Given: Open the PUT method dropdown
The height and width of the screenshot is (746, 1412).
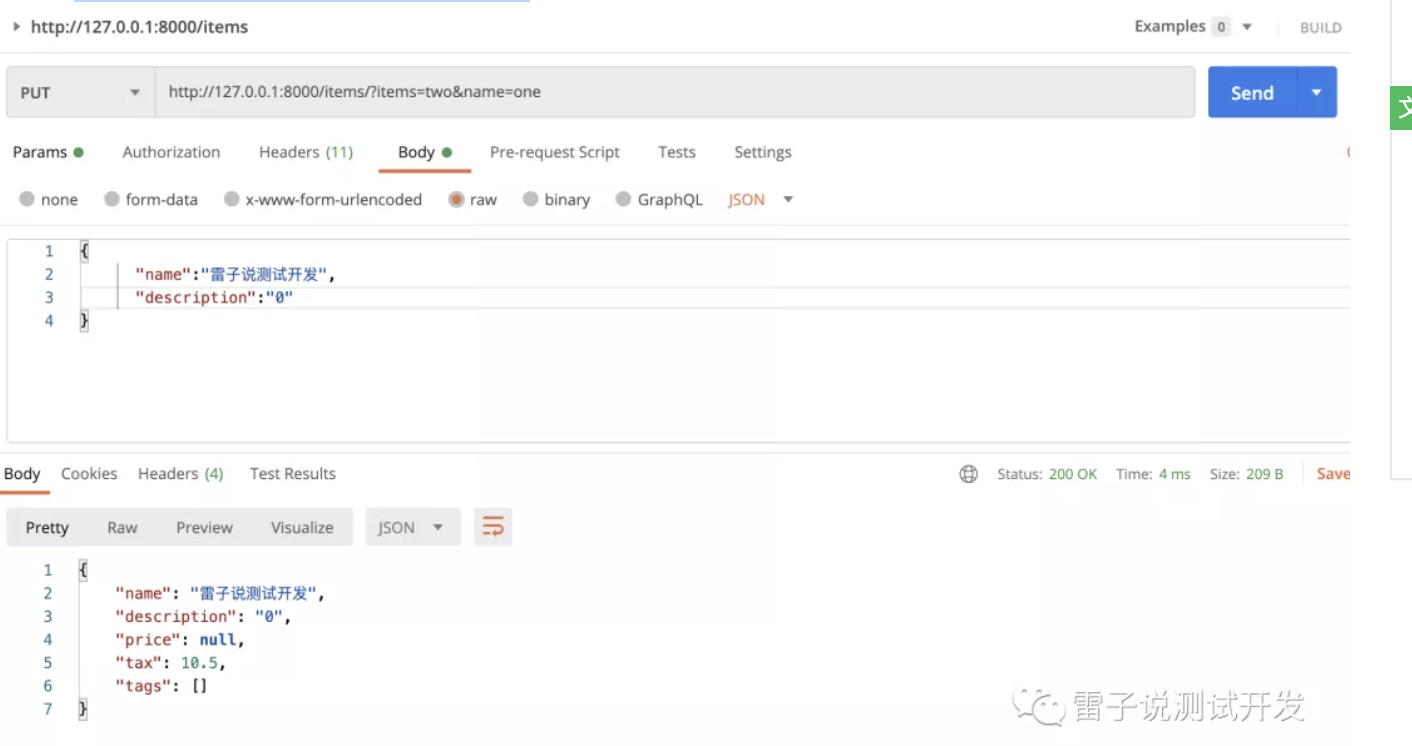Looking at the screenshot, I should pos(80,92).
